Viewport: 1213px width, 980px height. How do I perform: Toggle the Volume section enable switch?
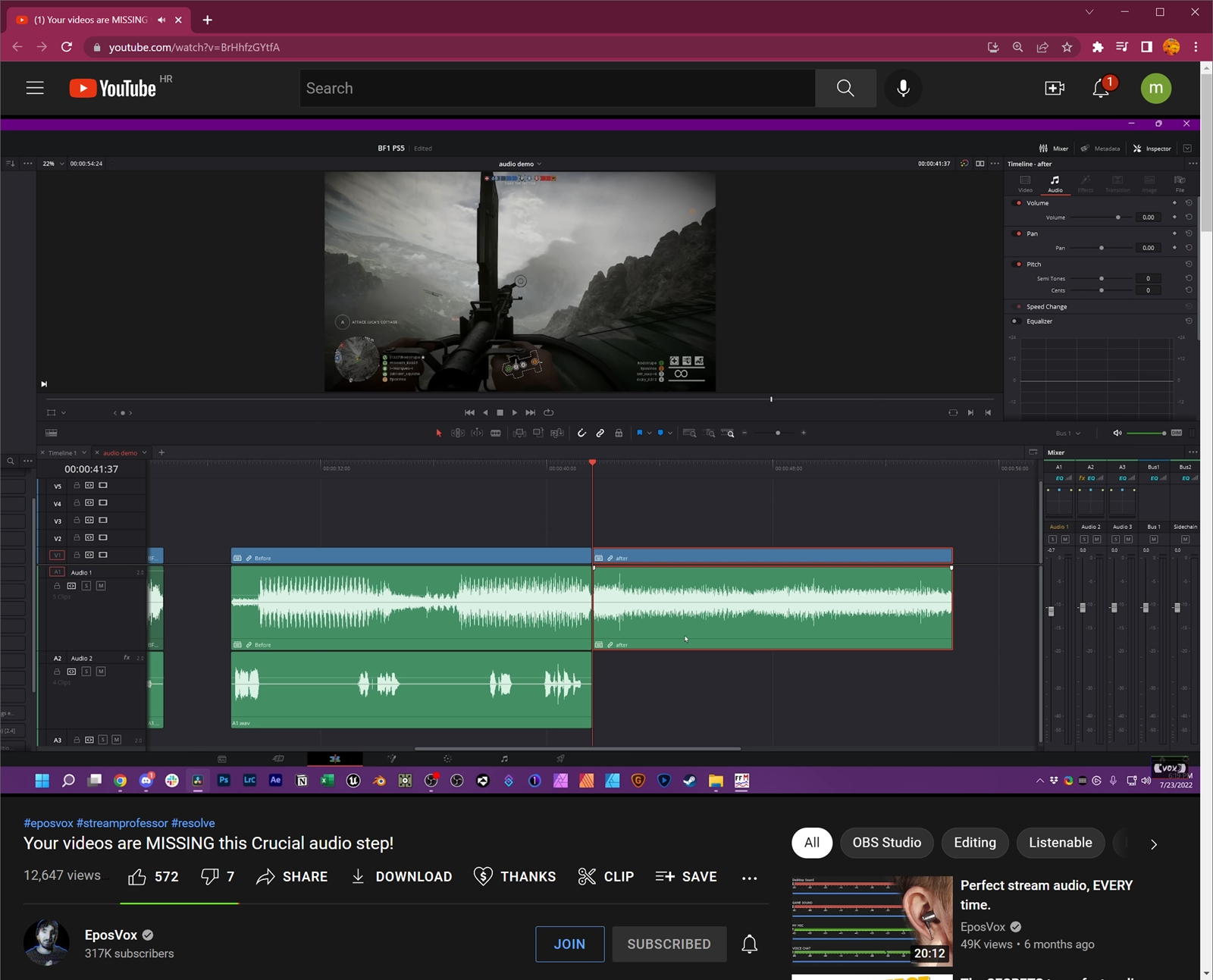(1018, 203)
